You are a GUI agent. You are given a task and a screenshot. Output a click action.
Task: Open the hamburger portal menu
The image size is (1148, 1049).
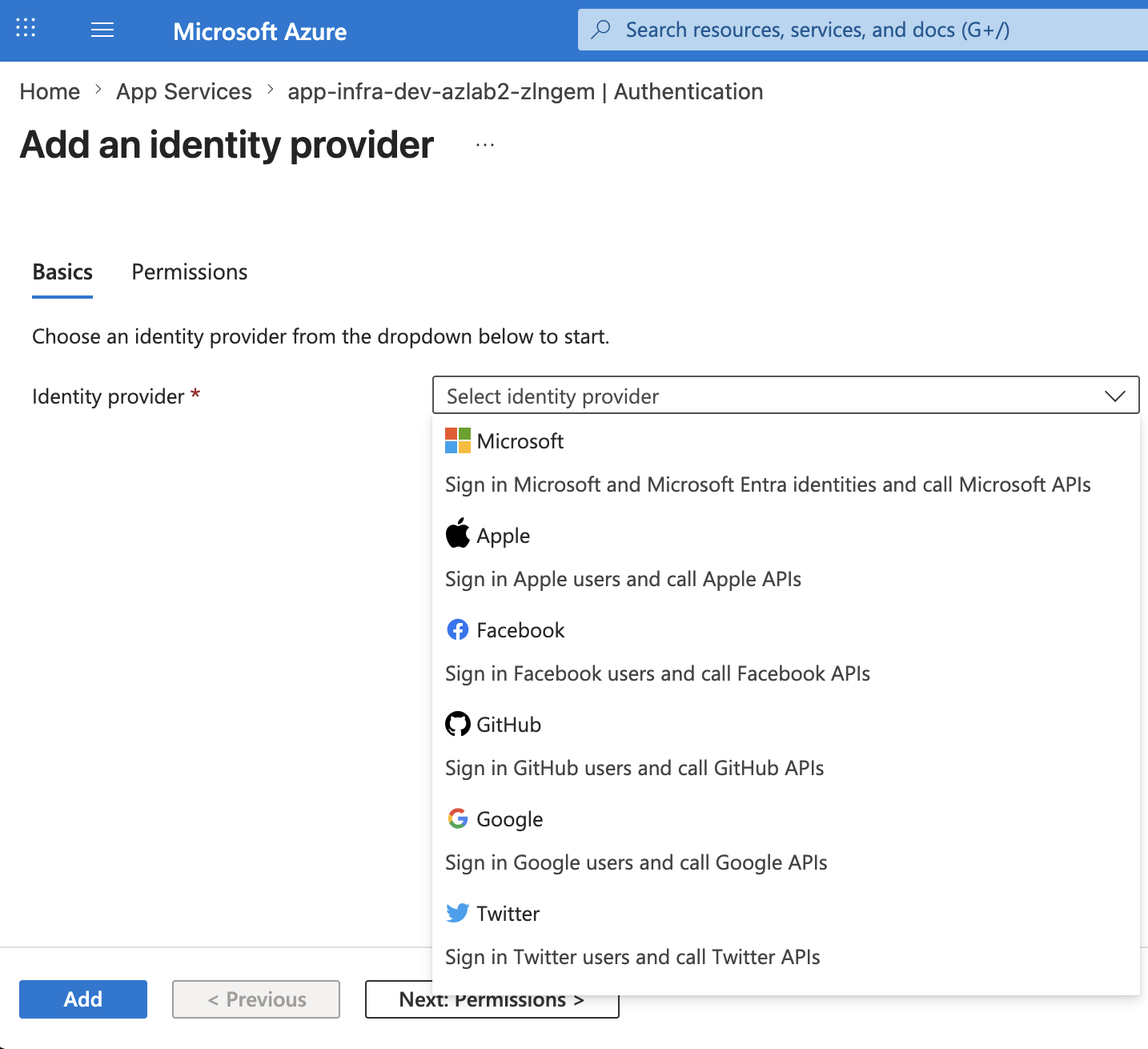(x=102, y=30)
